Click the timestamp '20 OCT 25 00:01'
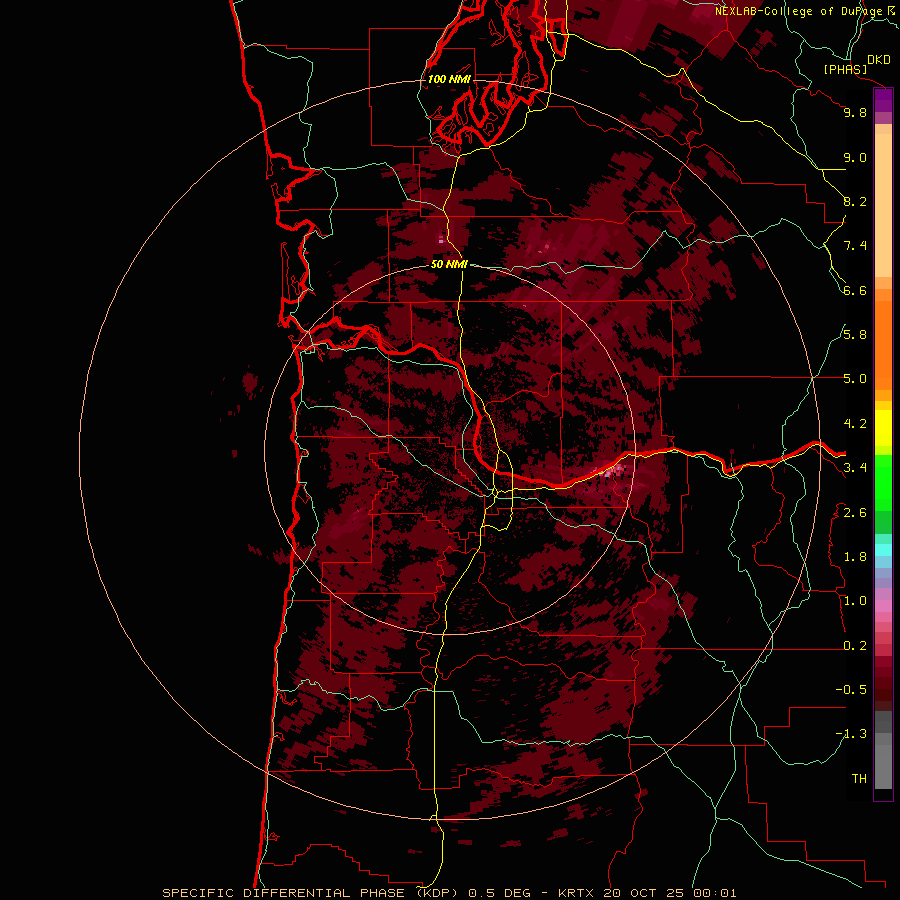Image resolution: width=900 pixels, height=900 pixels. click(x=670, y=893)
